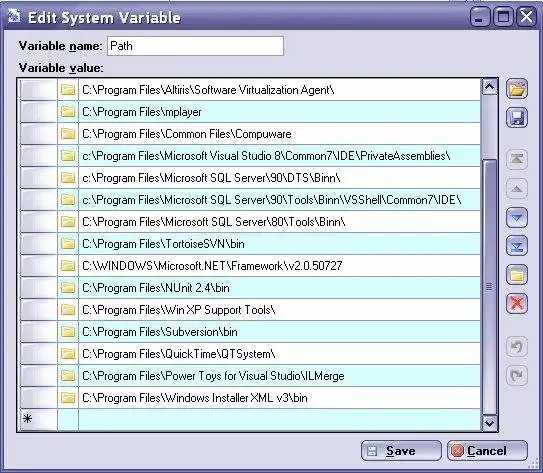This screenshot has width=543, height=473.
Task: Select path C:\Program Files\TortoiseSVN\bin
Action: [279, 244]
